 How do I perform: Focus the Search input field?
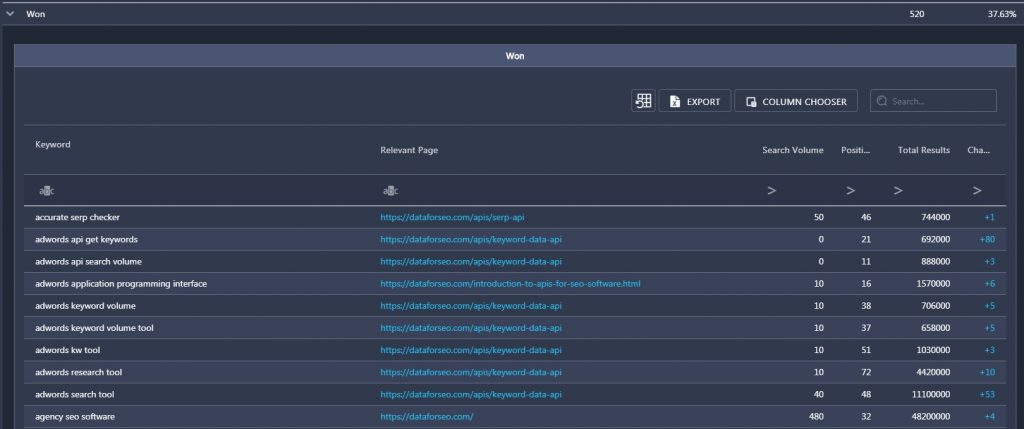click(x=933, y=101)
